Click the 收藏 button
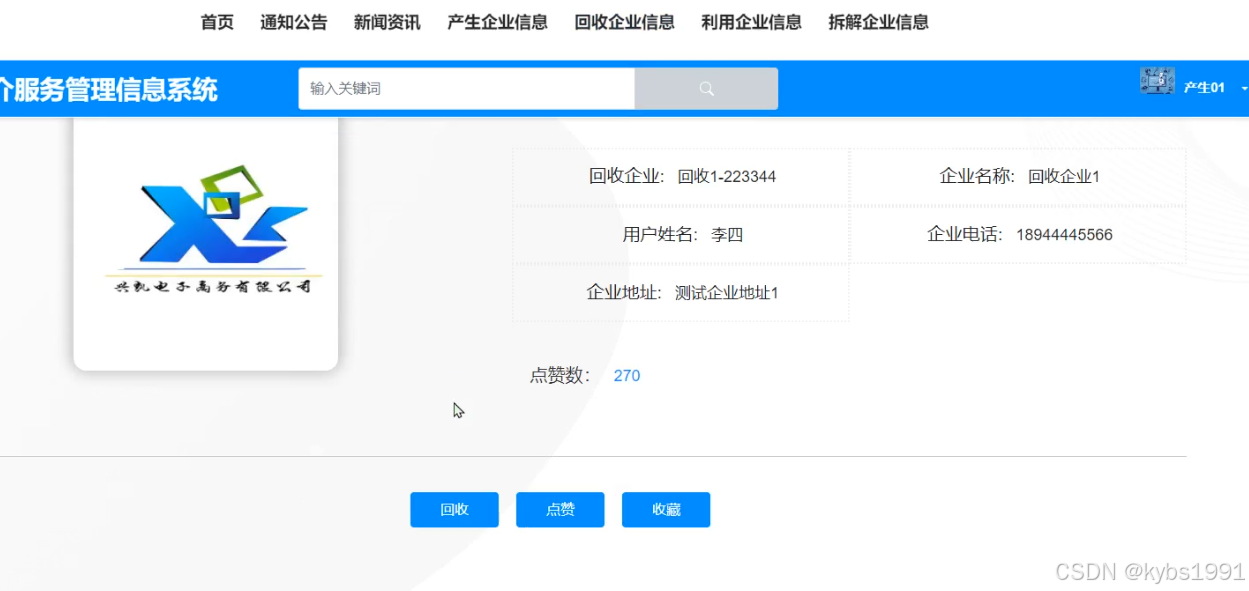Image resolution: width=1249 pixels, height=591 pixels. tap(666, 510)
